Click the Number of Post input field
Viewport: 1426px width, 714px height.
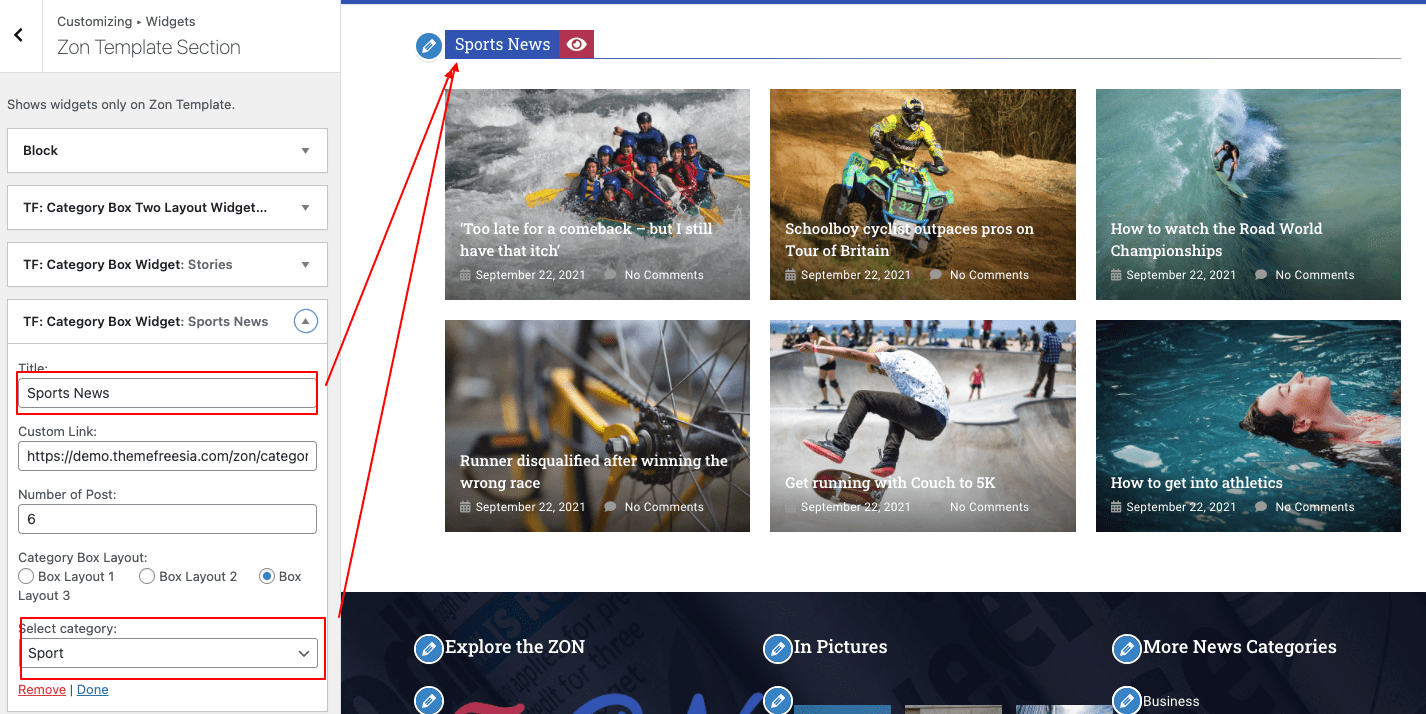coord(167,519)
